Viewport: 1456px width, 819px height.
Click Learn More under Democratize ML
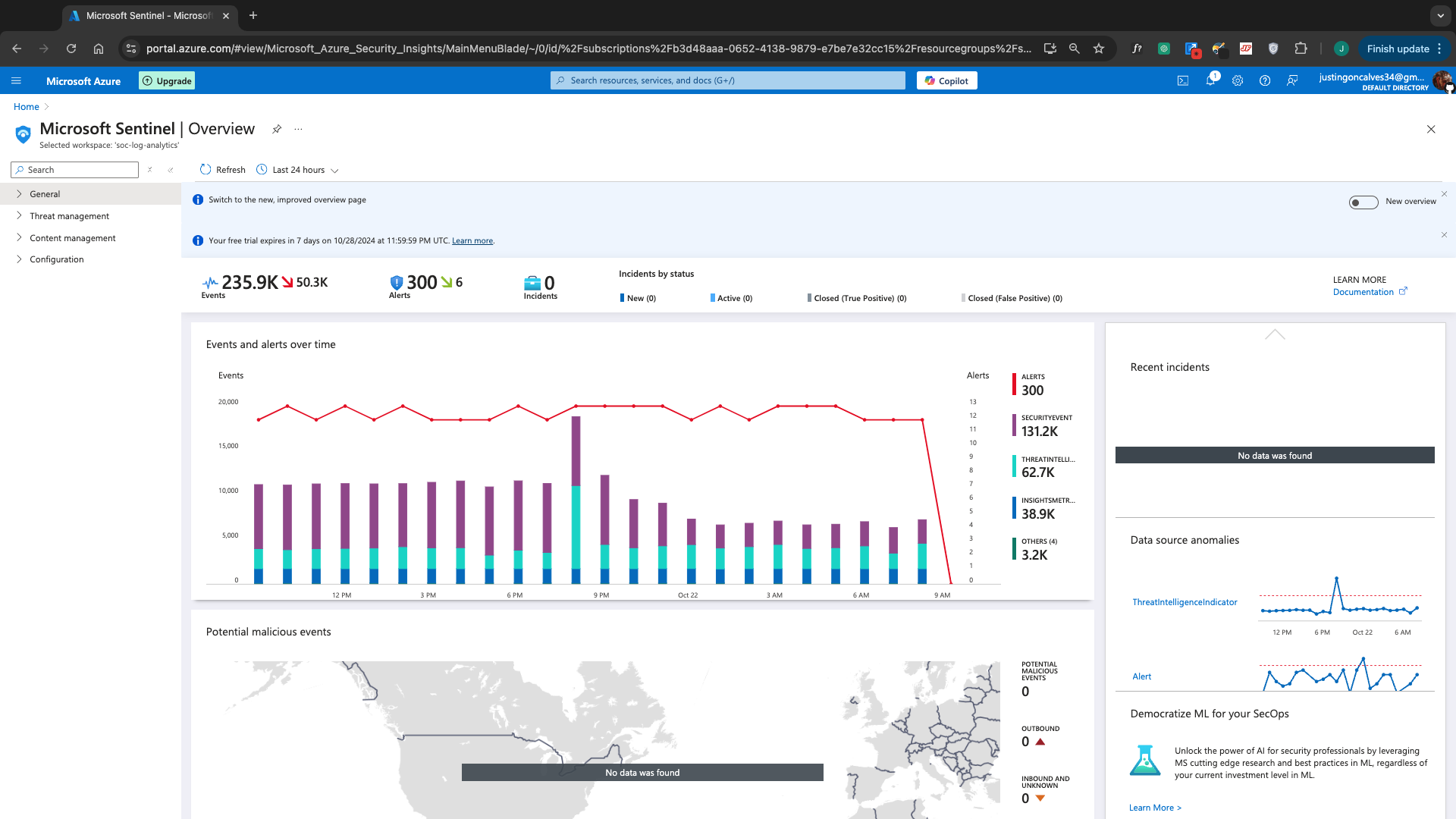(x=1155, y=808)
